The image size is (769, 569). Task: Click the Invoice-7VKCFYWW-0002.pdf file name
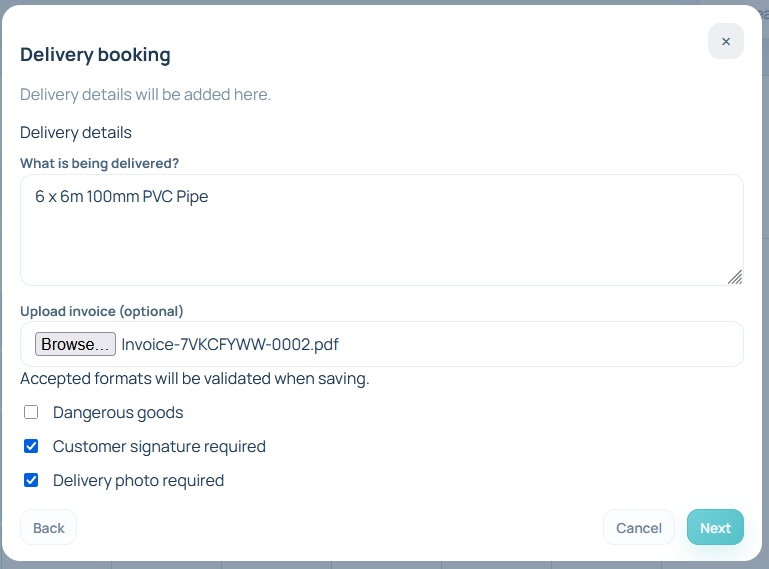(230, 344)
